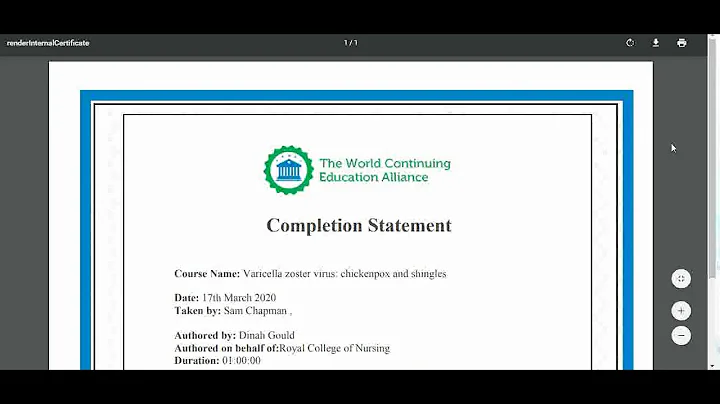Rotate the PDF clockwise
The height and width of the screenshot is (404, 720).
point(630,43)
